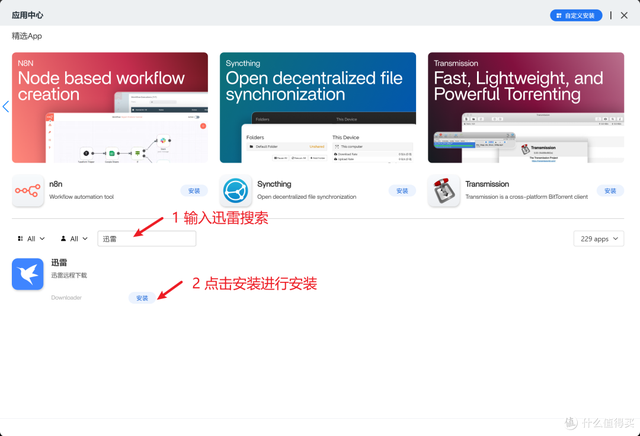Click the Transmission app icon
The image size is (640, 436).
coord(444,191)
